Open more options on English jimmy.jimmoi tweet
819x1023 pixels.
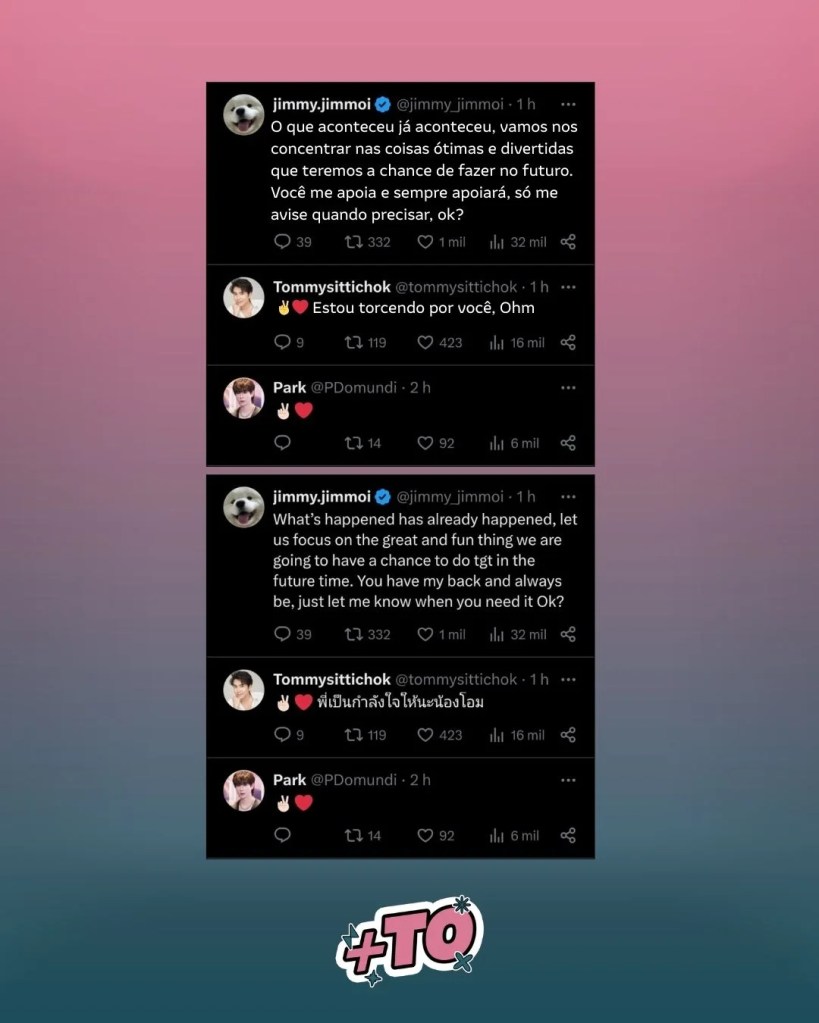pyautogui.click(x=568, y=497)
